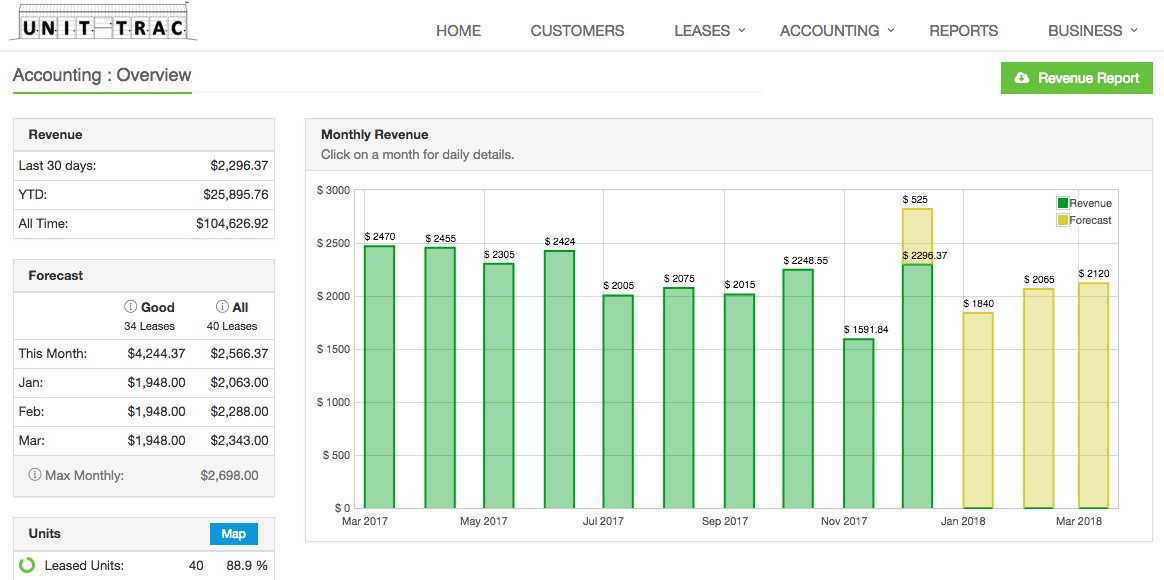Click the 34 Leases label

149,326
